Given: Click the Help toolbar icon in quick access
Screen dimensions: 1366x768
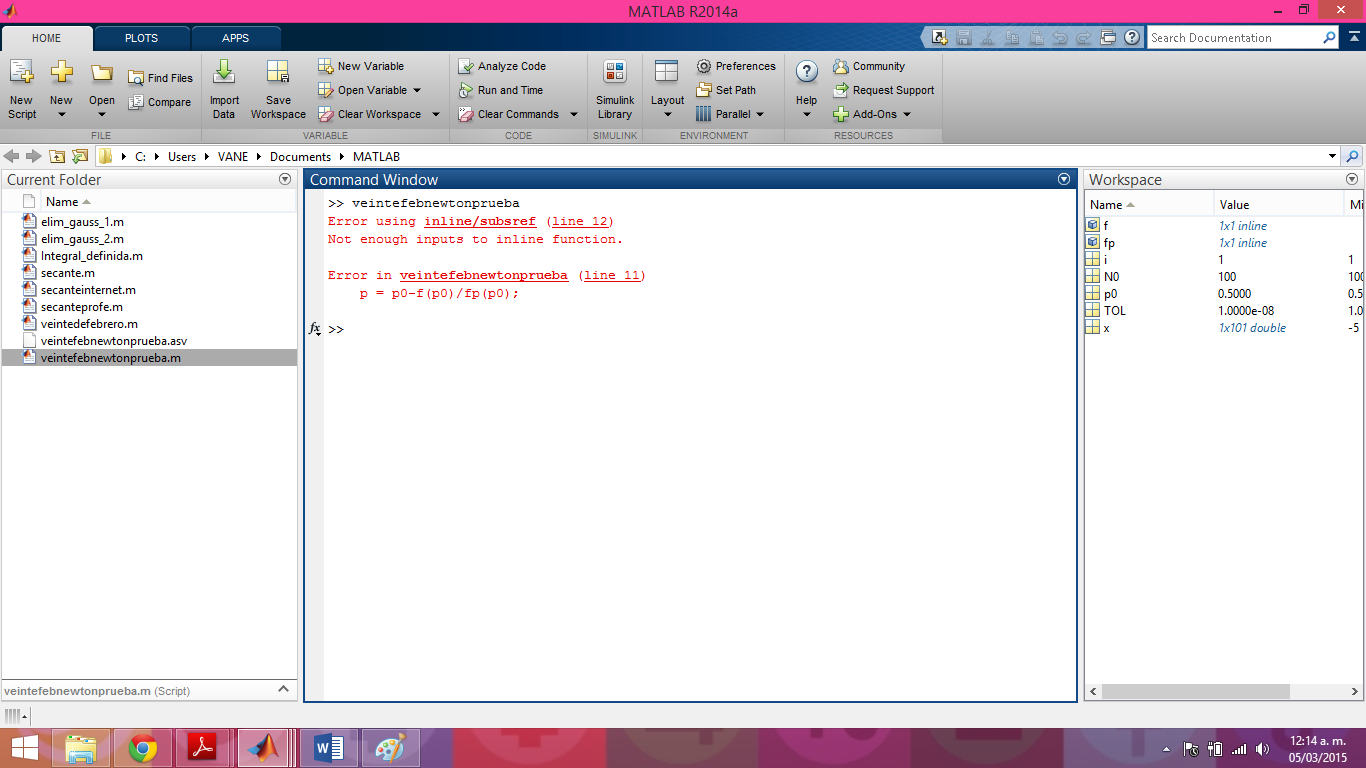Looking at the screenshot, I should point(1132,38).
